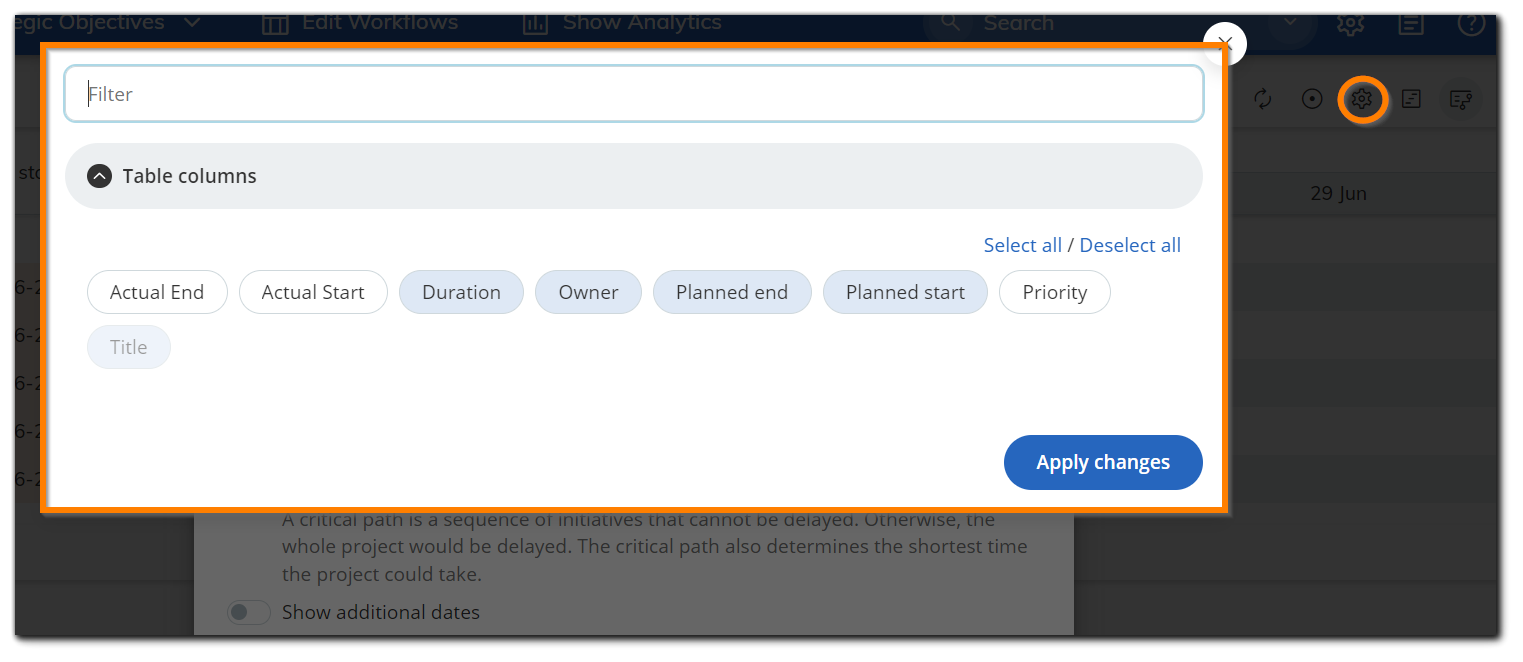Click the note icon right of highlighted gear

pos(1411,99)
